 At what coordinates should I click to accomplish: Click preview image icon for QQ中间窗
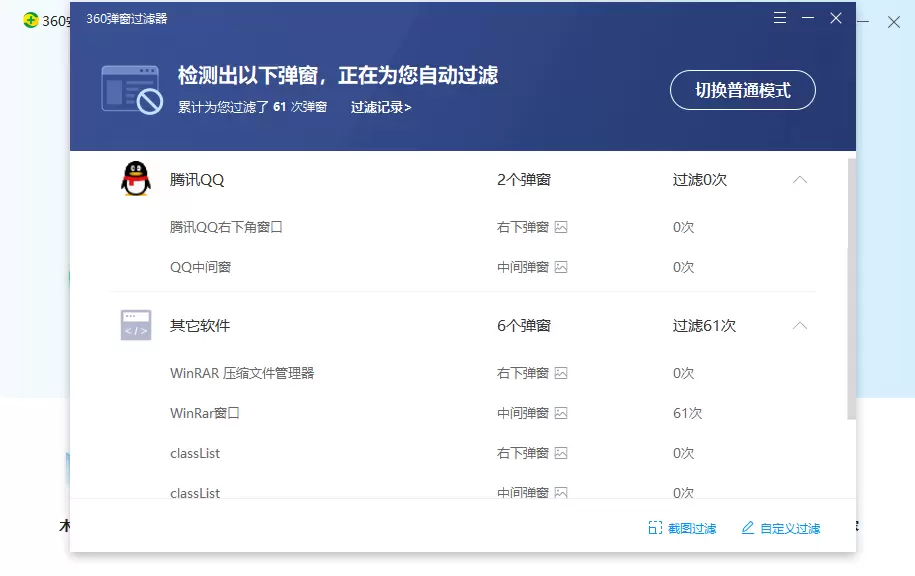point(561,267)
